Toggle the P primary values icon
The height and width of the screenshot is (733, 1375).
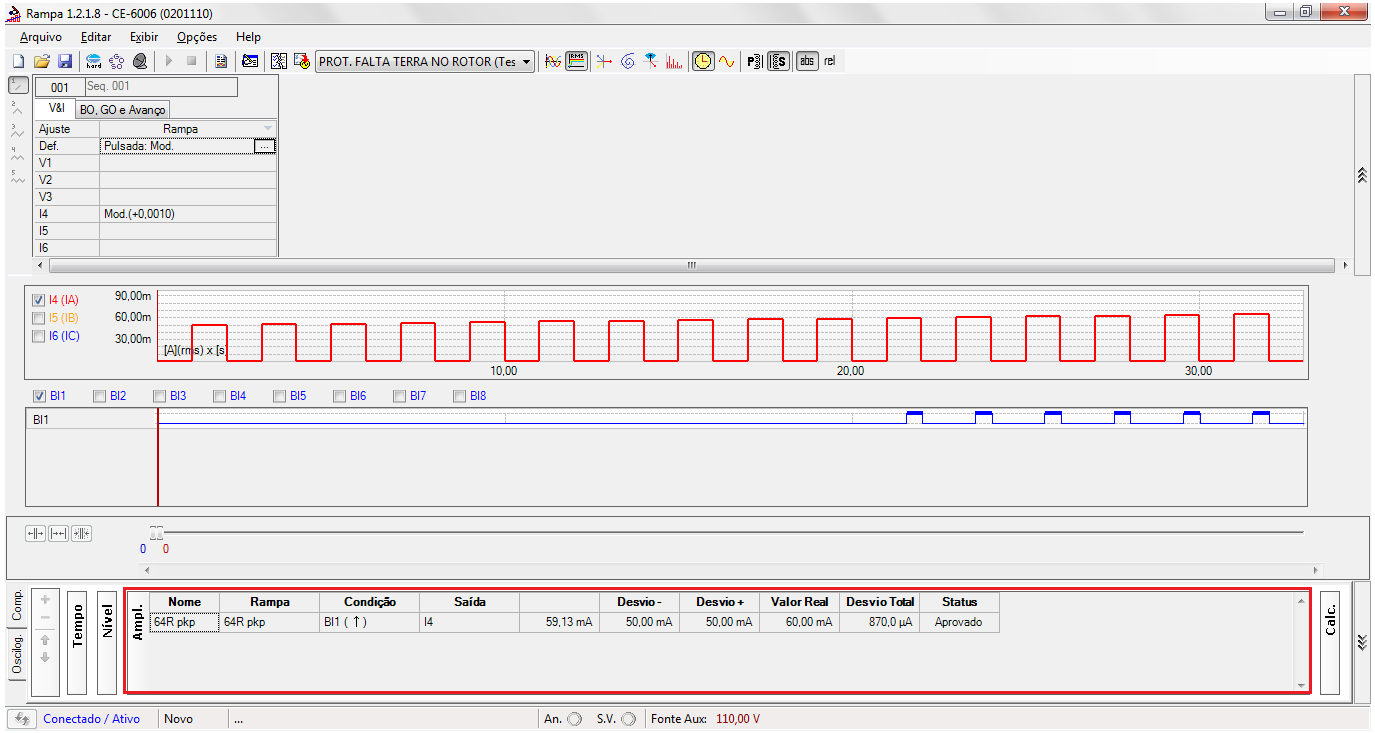(755, 61)
